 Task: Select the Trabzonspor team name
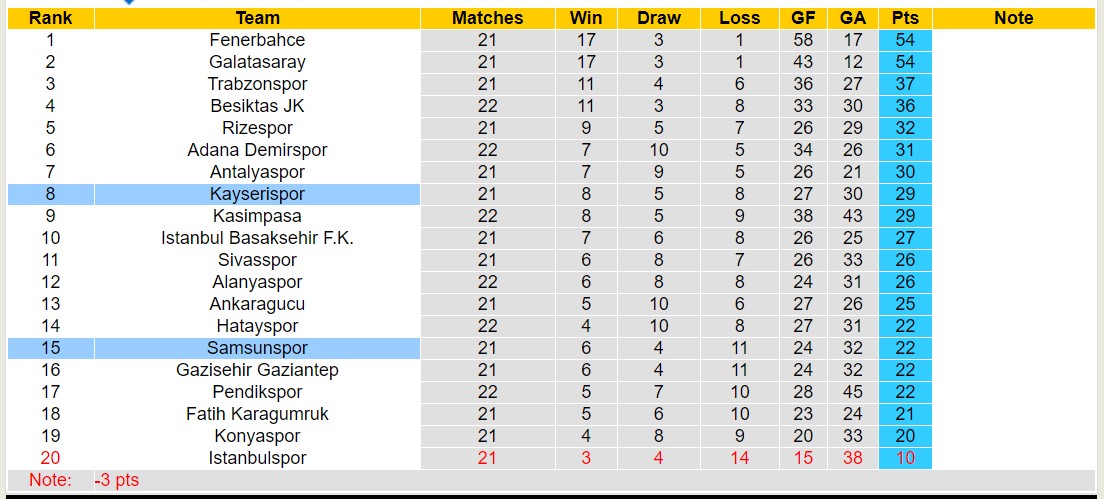coord(257,84)
